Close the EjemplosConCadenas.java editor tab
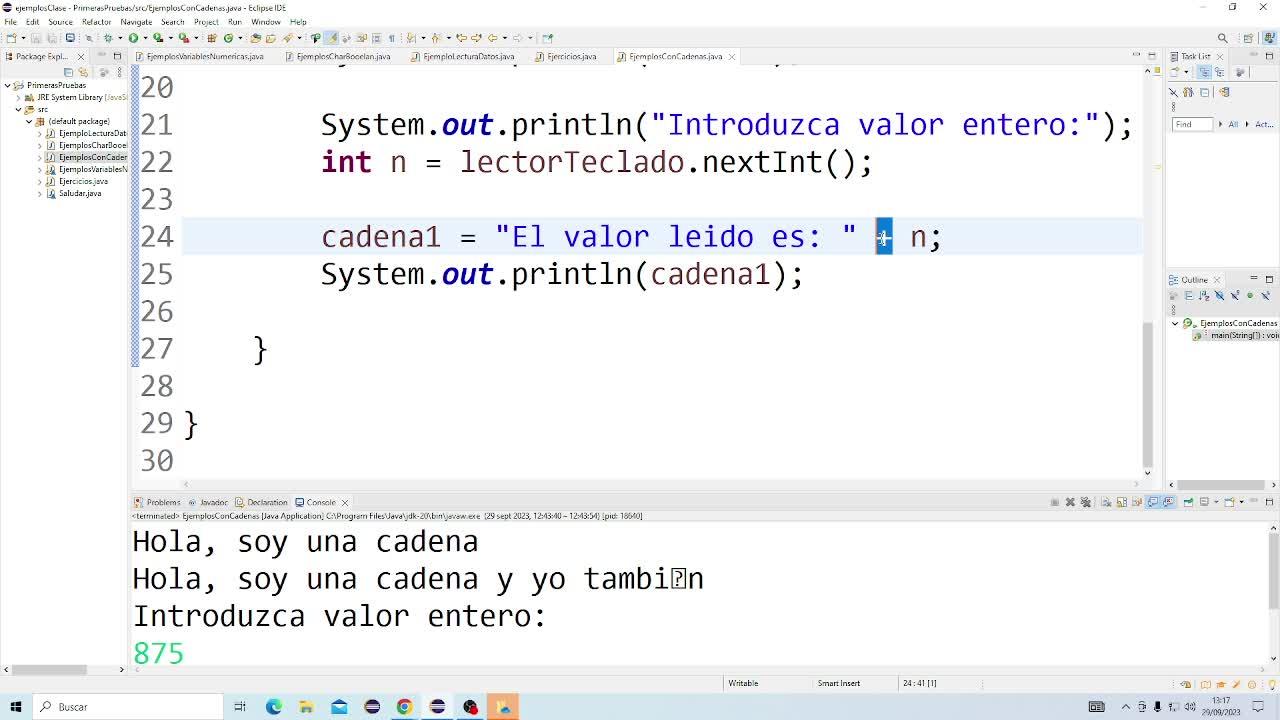The width and height of the screenshot is (1280, 720). coord(732,56)
